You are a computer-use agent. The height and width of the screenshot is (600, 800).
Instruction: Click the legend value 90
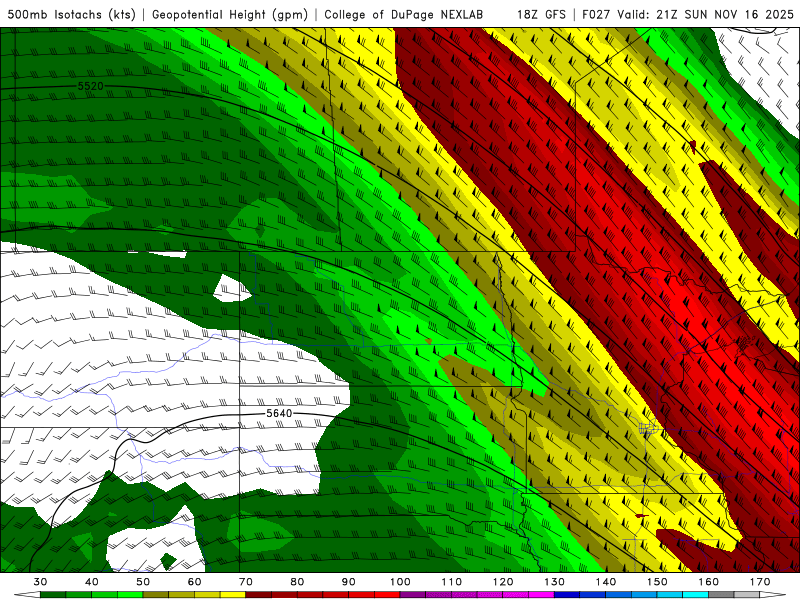(x=348, y=582)
